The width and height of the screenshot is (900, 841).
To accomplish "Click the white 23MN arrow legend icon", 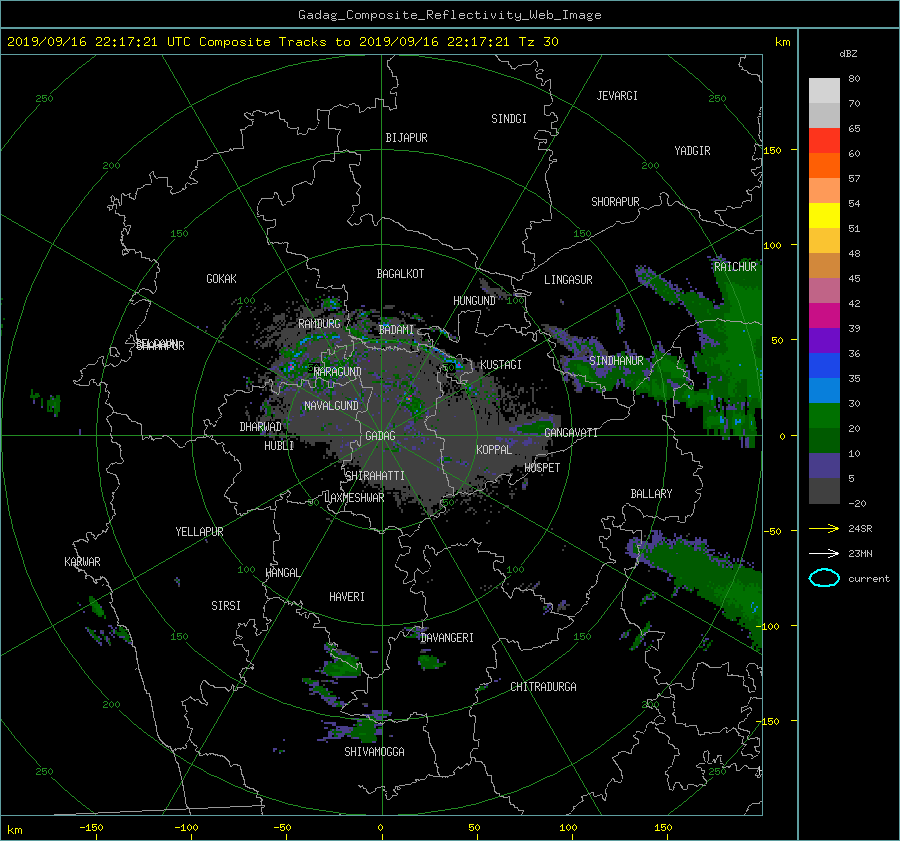I will tap(824, 553).
